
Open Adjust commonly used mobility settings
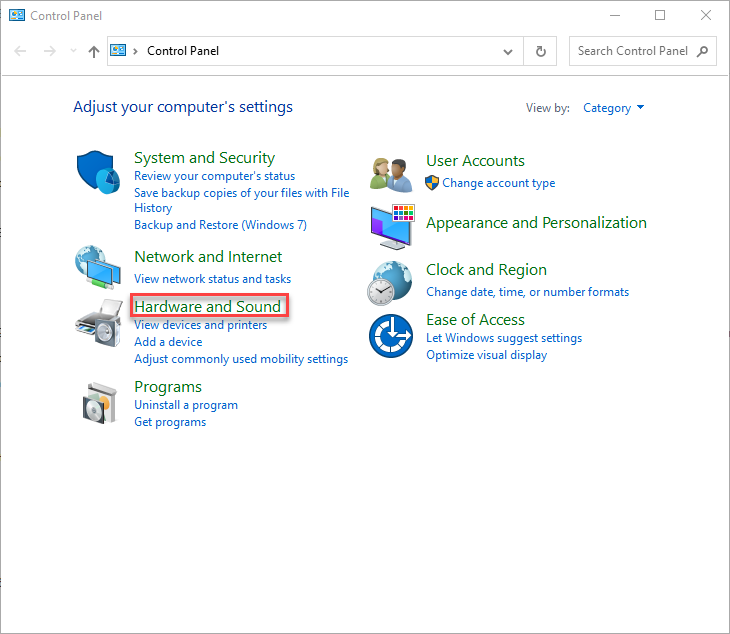tap(241, 359)
